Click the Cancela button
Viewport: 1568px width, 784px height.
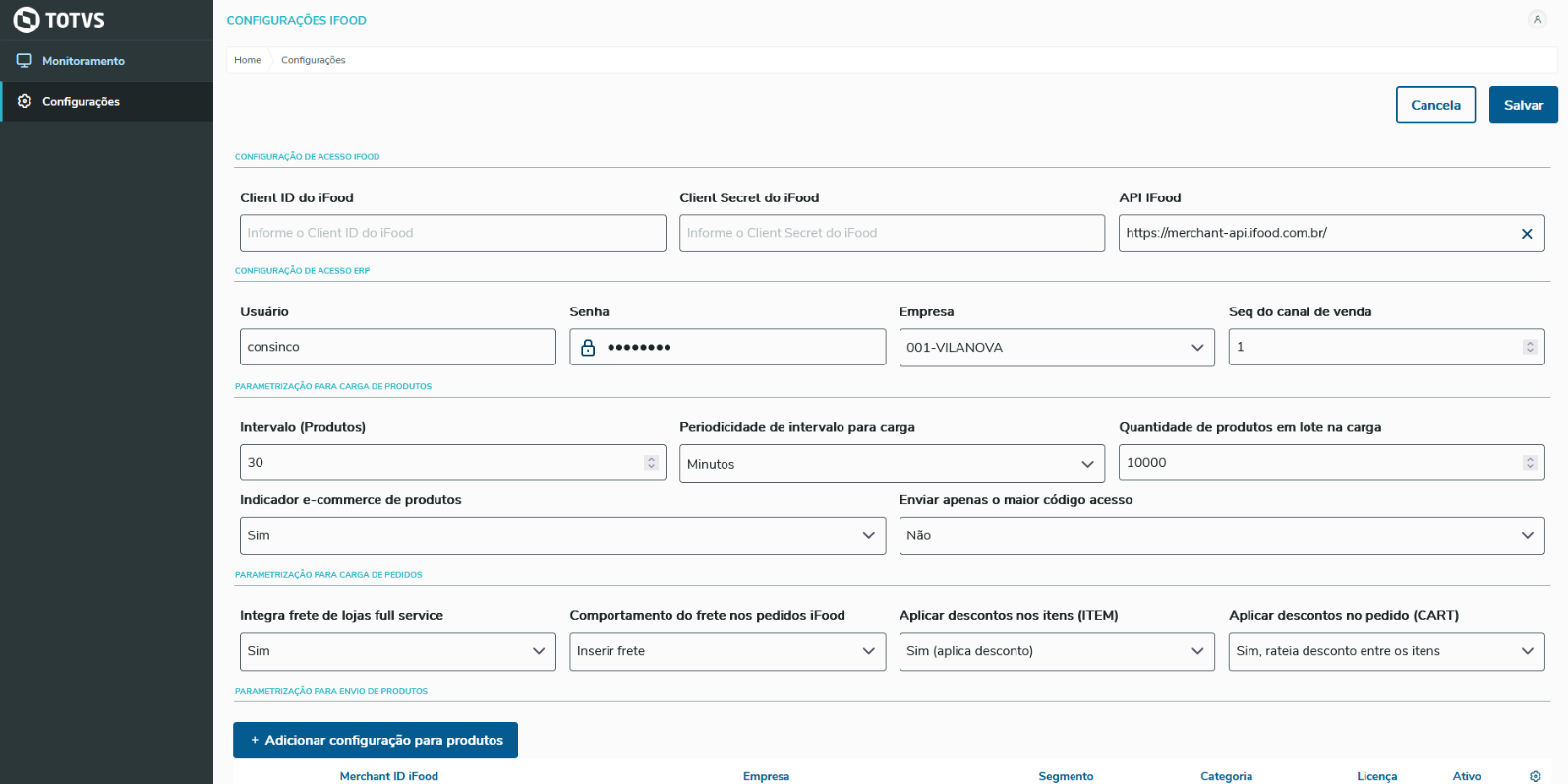pos(1435,105)
